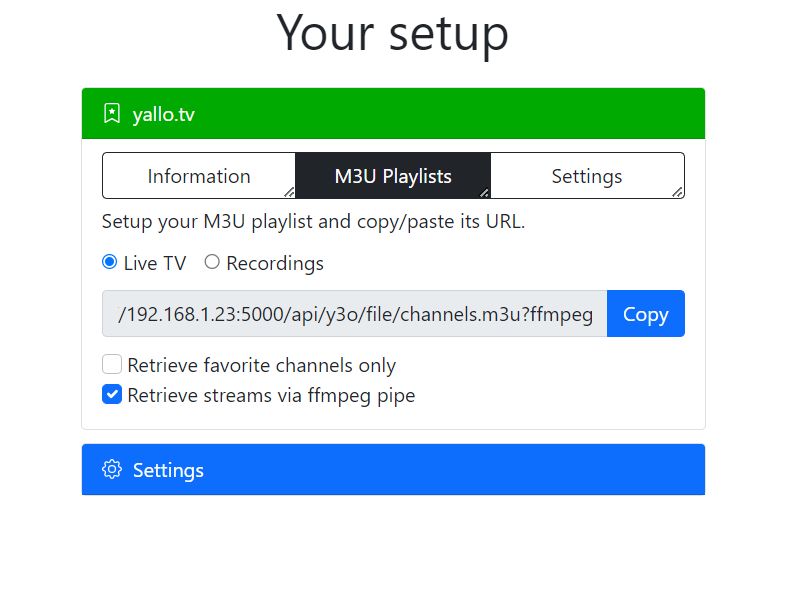Click the yallo.tv title text

[164, 115]
